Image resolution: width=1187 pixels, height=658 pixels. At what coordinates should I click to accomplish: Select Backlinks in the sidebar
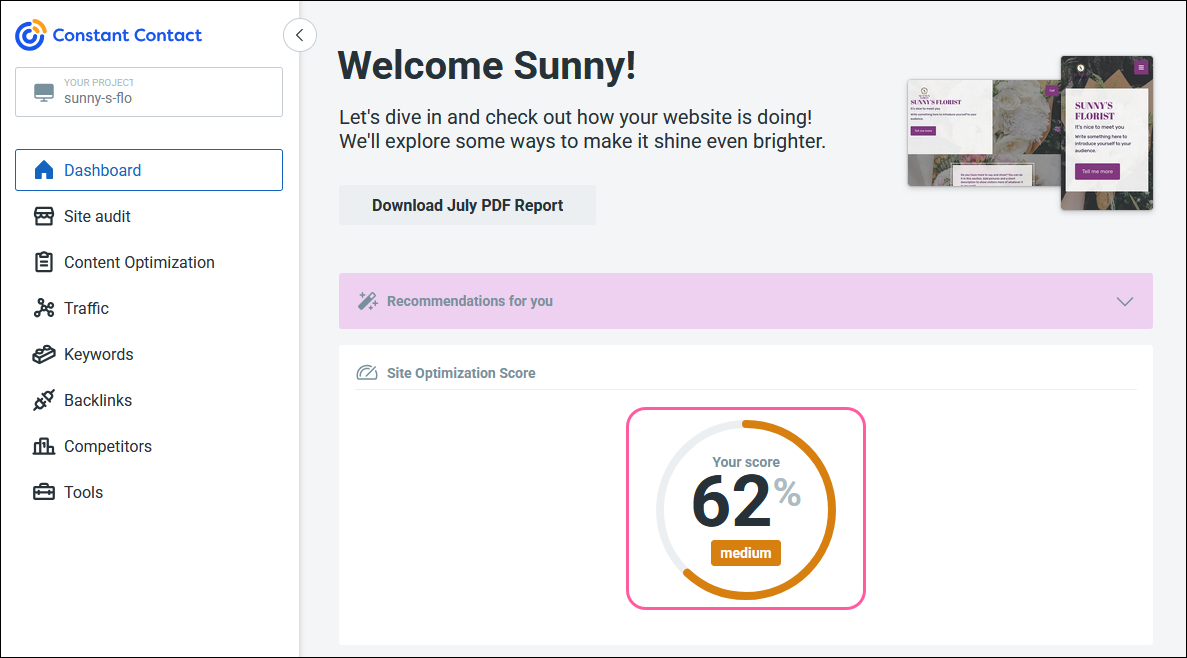[149, 400]
